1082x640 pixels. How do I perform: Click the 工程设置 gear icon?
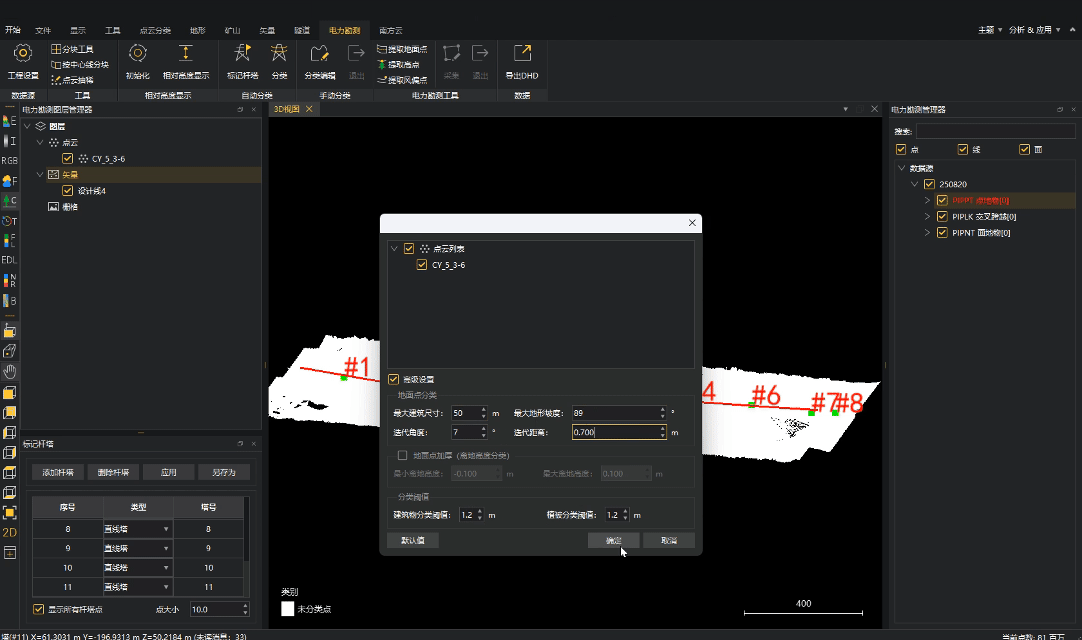click(22, 54)
